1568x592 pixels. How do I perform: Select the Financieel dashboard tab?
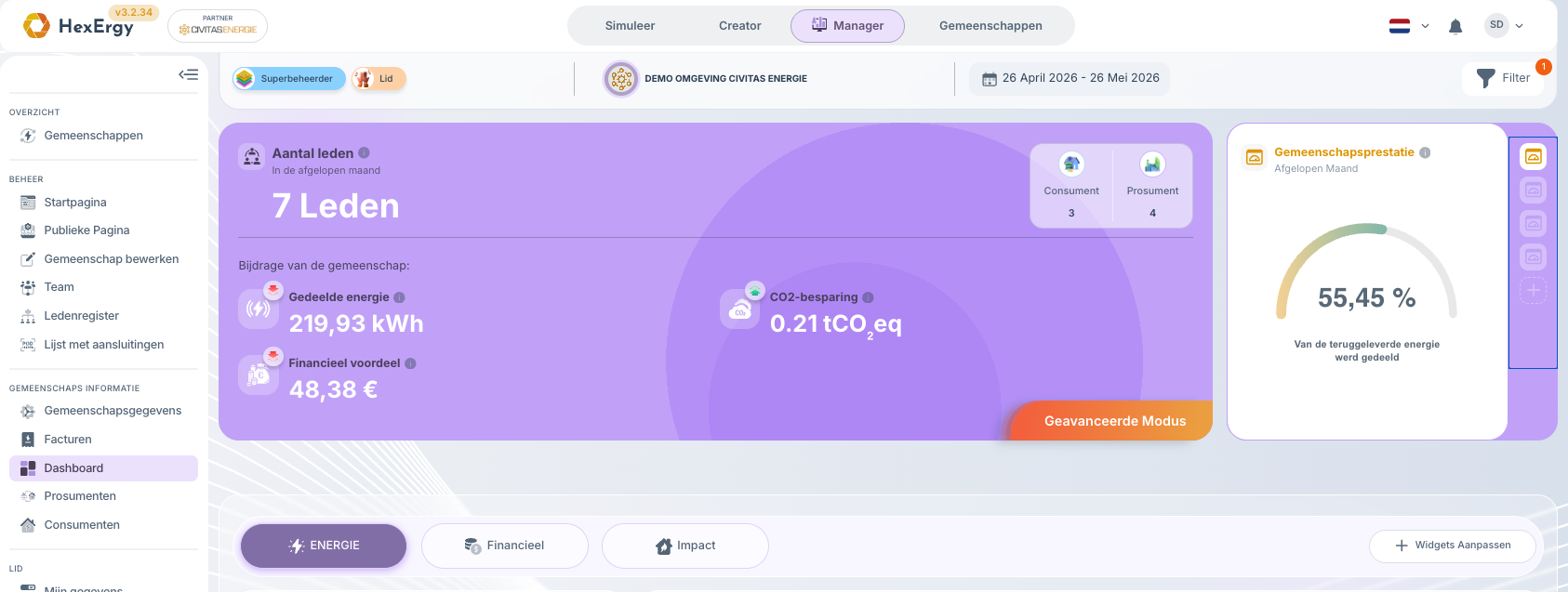point(505,546)
